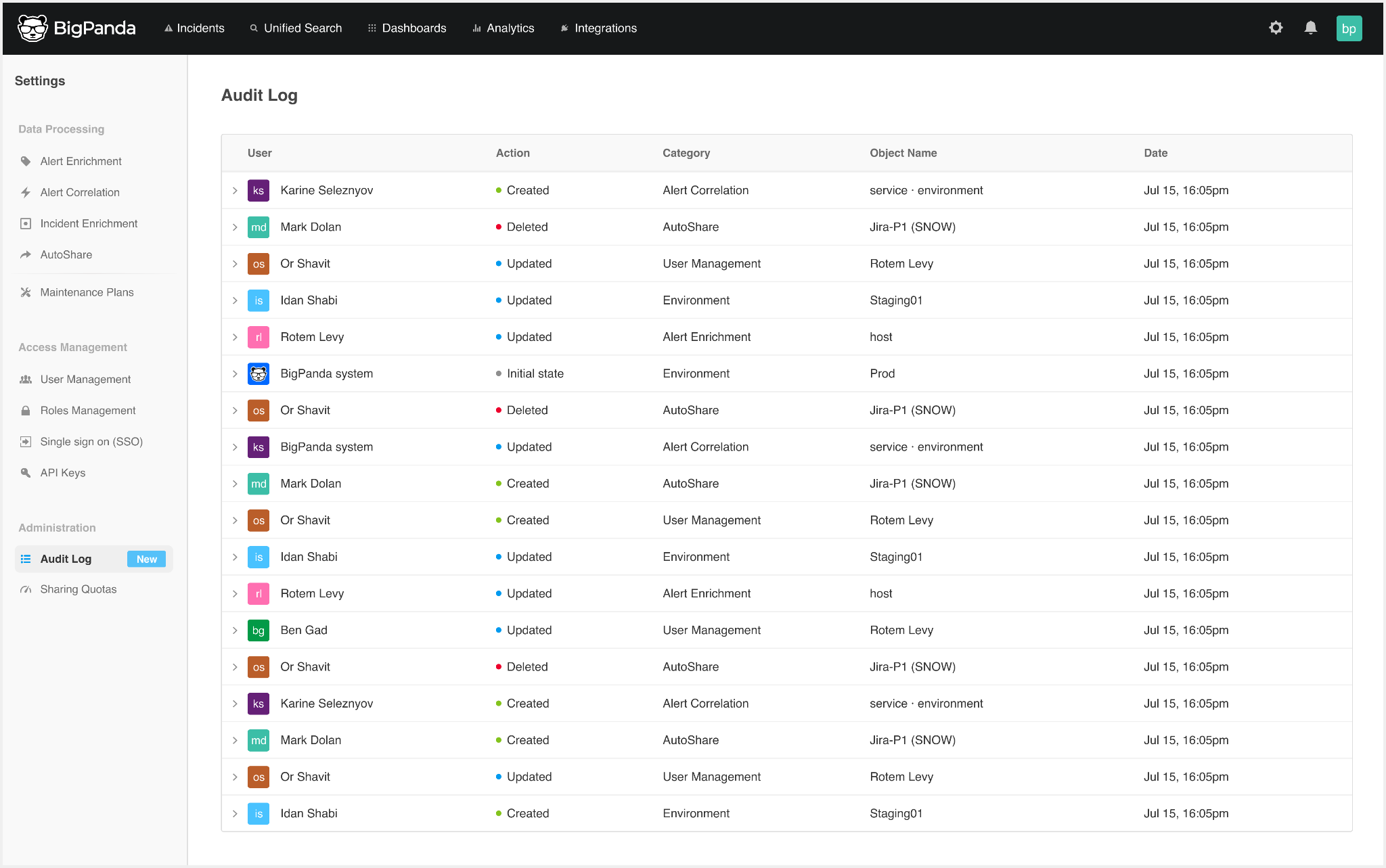Click the bp user avatar button

[1349, 28]
